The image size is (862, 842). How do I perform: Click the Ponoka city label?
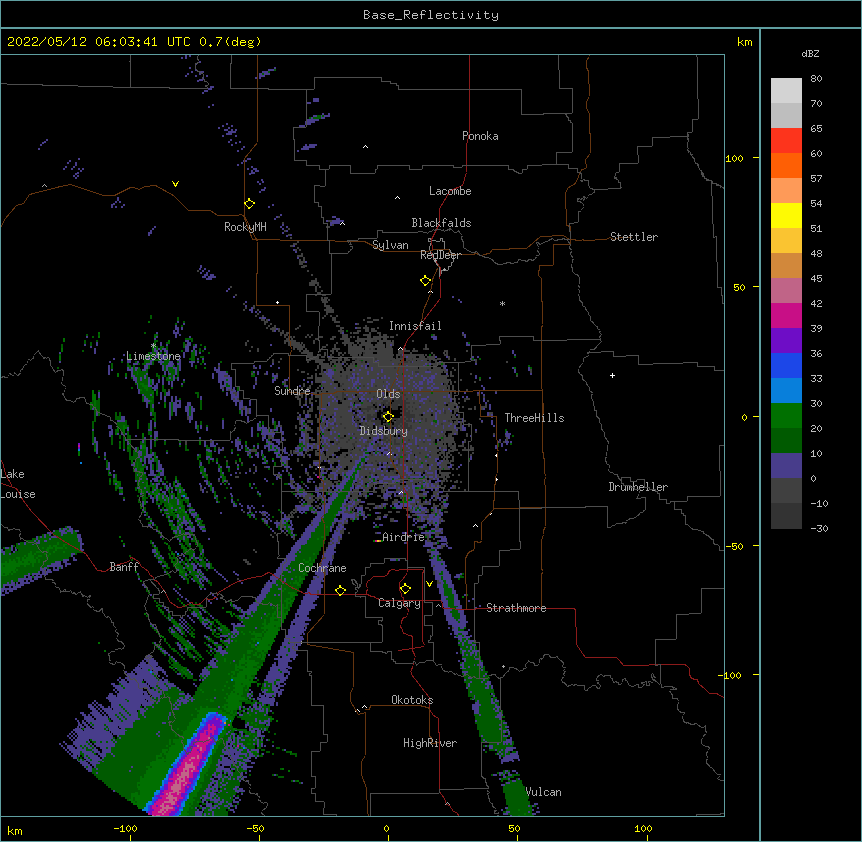[x=480, y=136]
